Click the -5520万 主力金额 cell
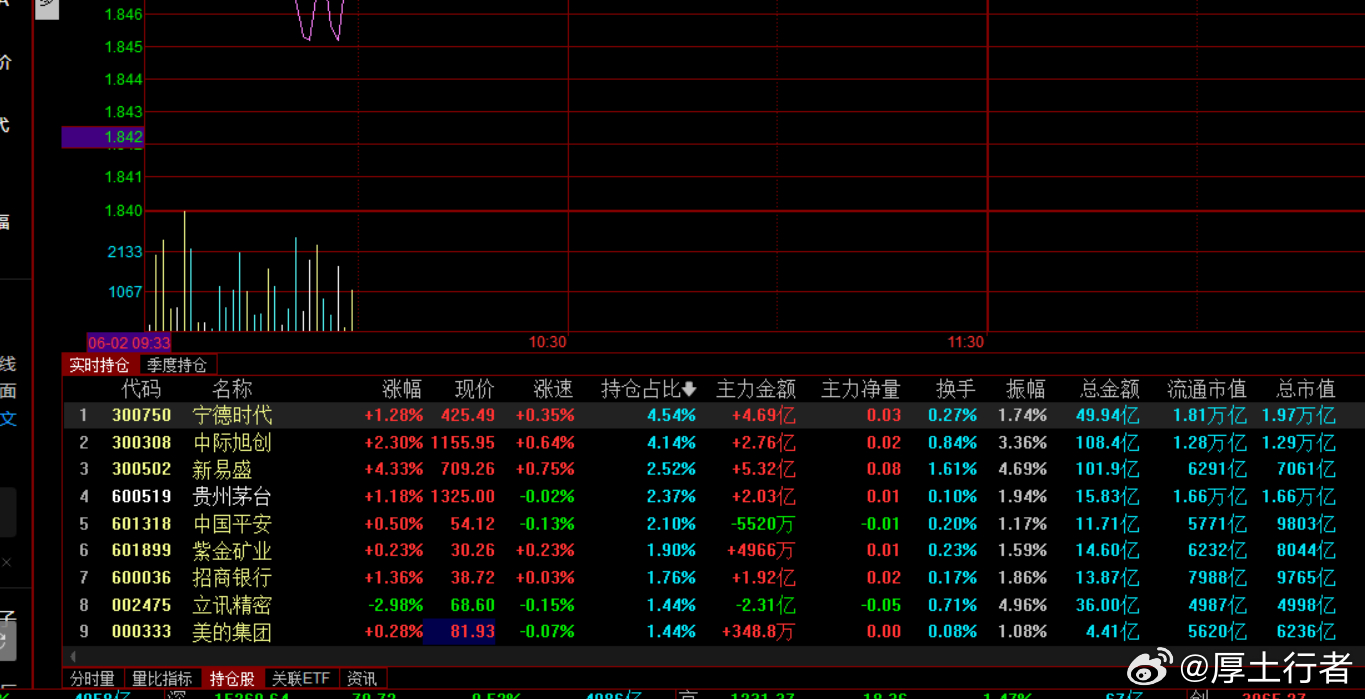This screenshot has width=1365, height=699. point(763,524)
